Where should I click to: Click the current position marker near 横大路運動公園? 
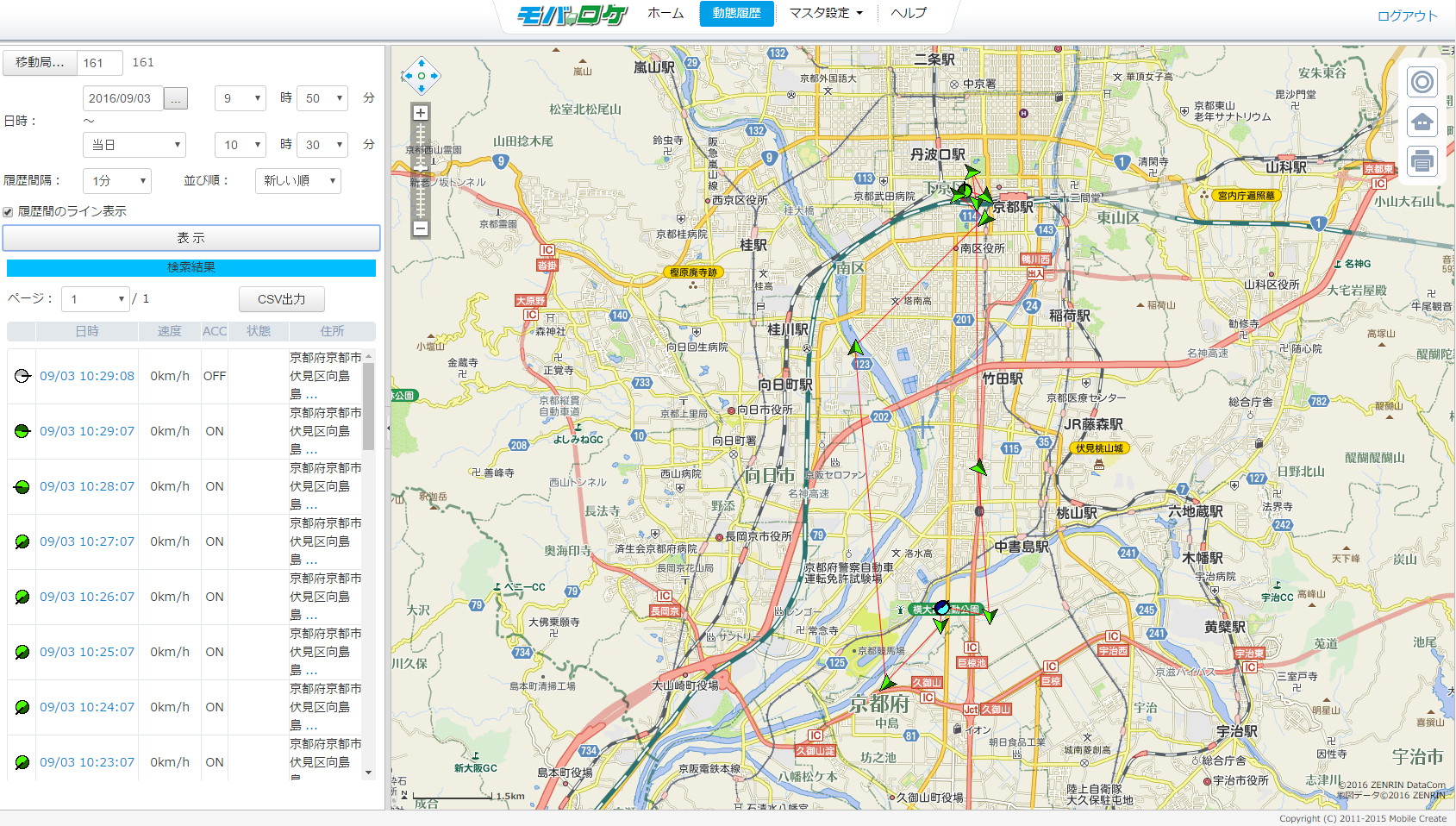(x=942, y=608)
